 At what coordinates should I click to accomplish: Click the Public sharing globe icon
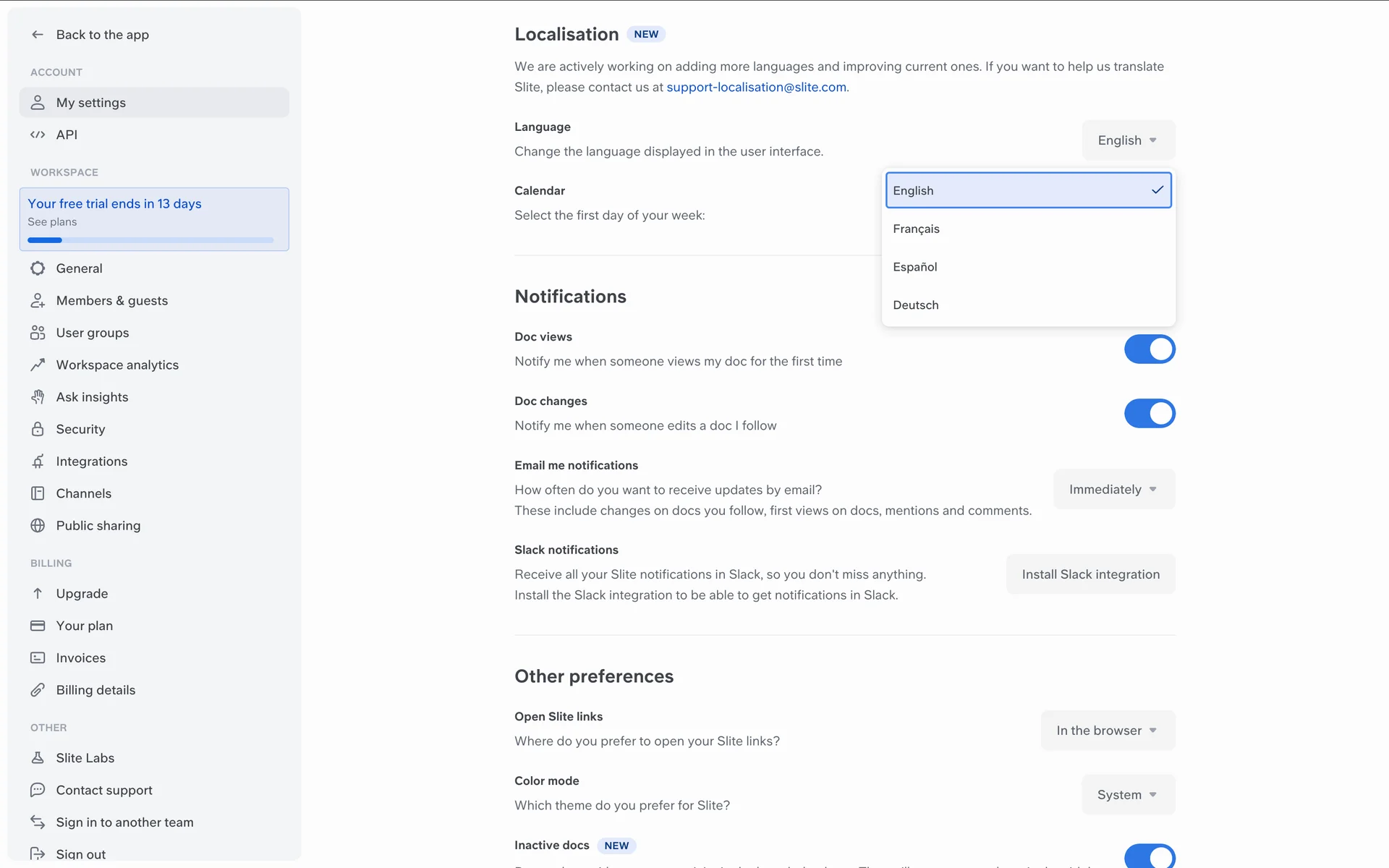[38, 526]
